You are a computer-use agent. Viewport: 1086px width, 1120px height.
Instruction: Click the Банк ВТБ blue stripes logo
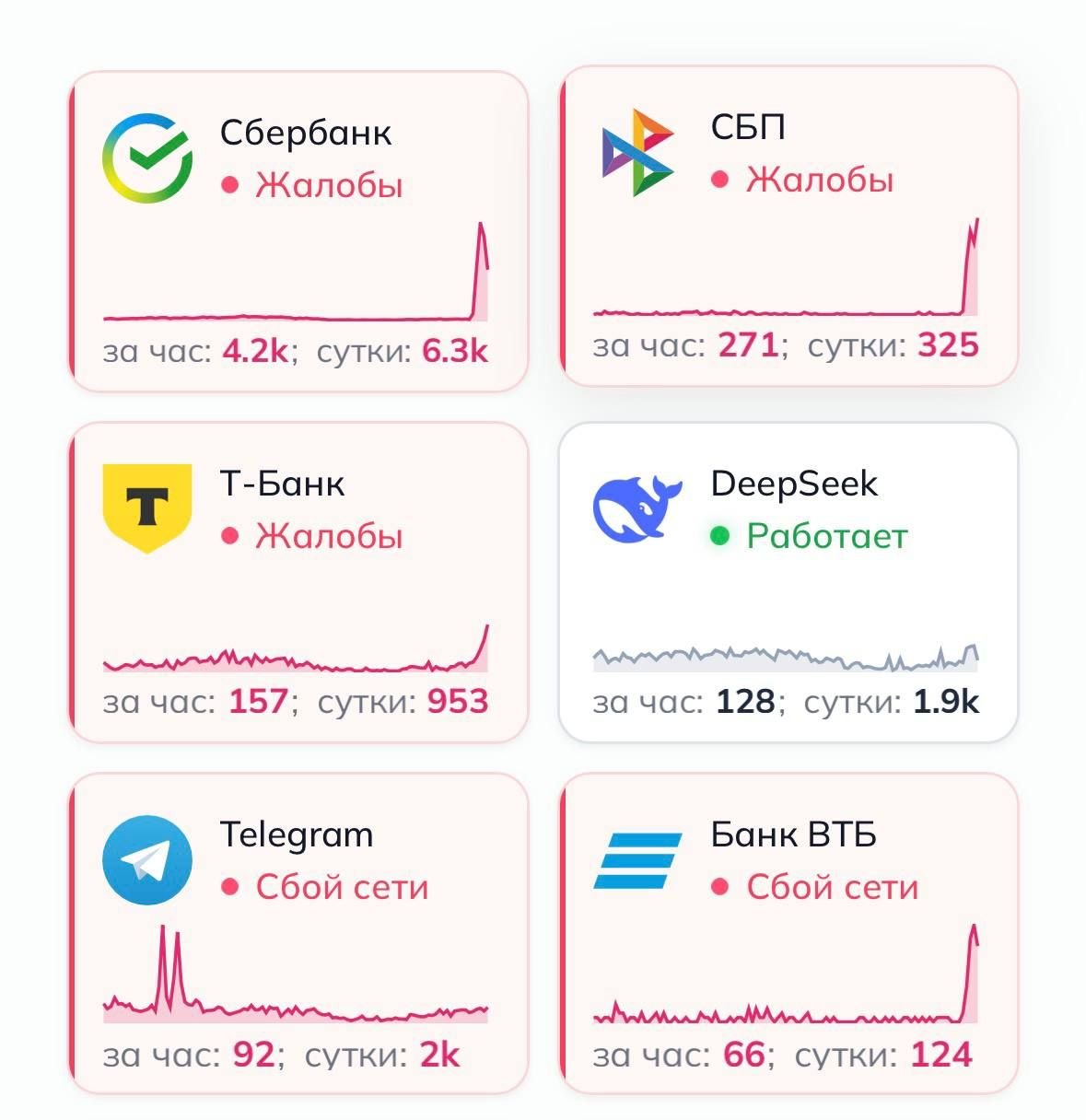637,860
